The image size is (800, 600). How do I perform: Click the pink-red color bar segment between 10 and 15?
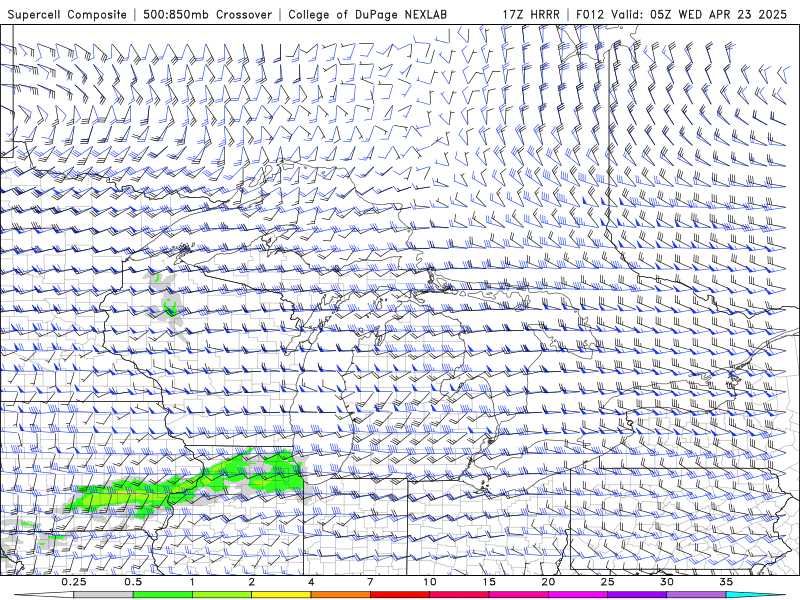pos(459,595)
